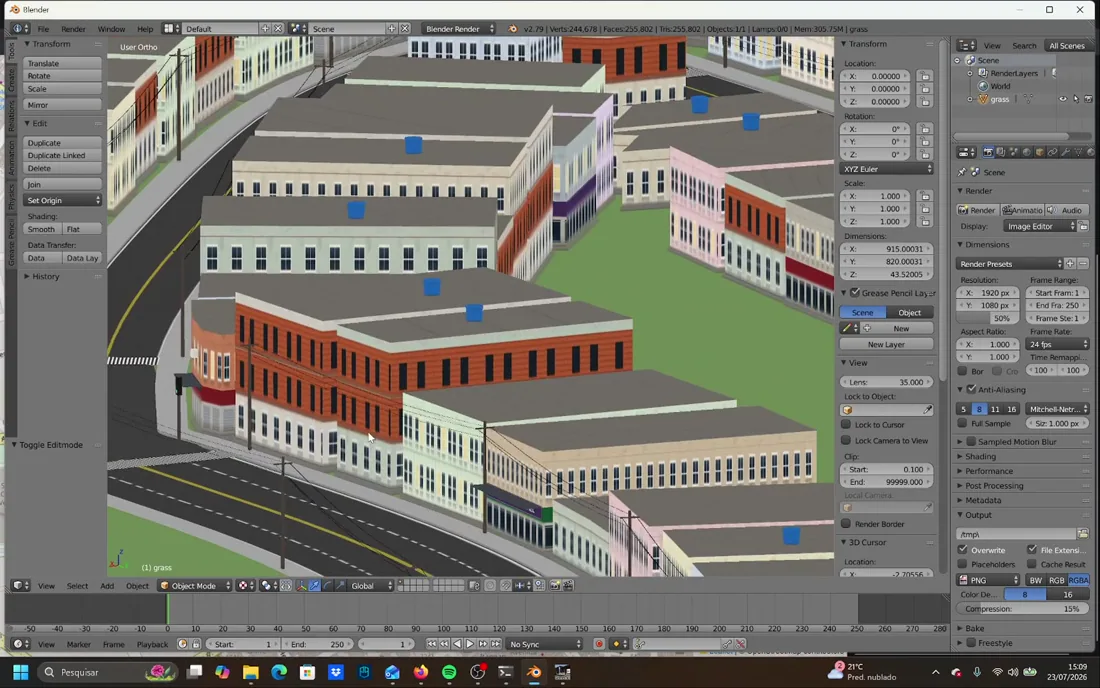Click the OpenGL render animation clapper icon
This screenshot has width=1100, height=688.
tap(568, 586)
